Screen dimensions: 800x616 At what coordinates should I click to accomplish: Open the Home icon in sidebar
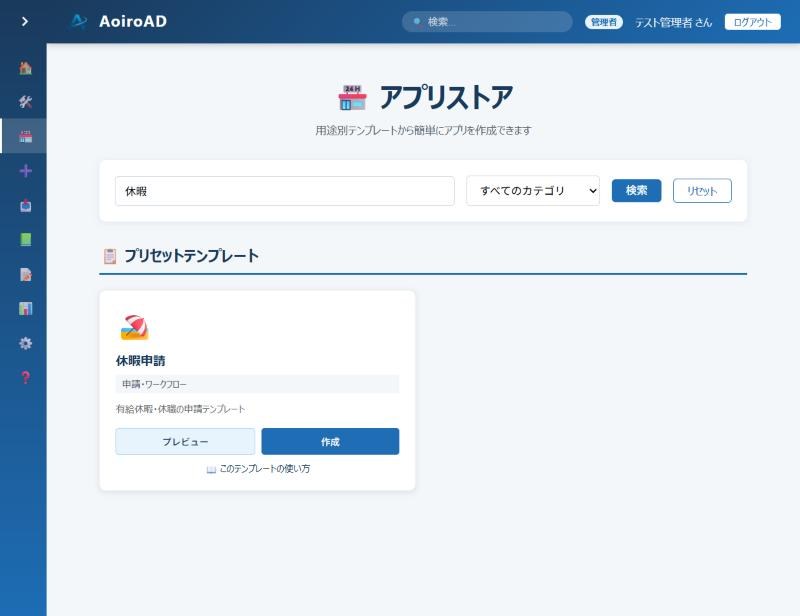(26, 67)
